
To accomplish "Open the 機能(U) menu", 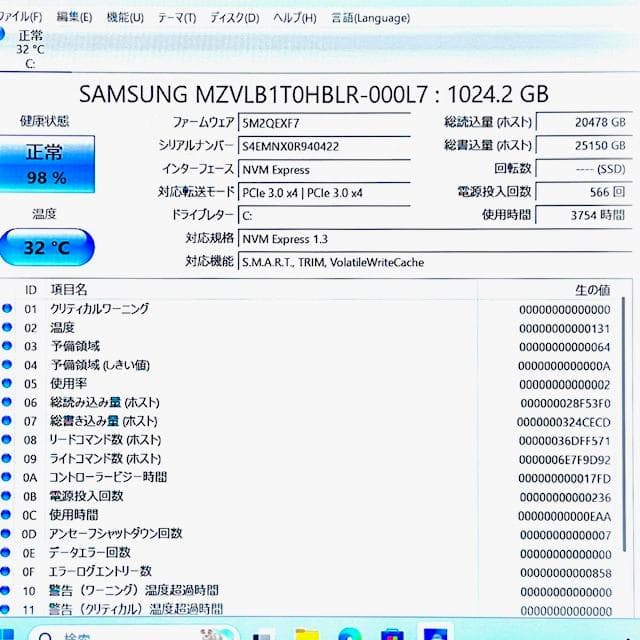I will (125, 17).
